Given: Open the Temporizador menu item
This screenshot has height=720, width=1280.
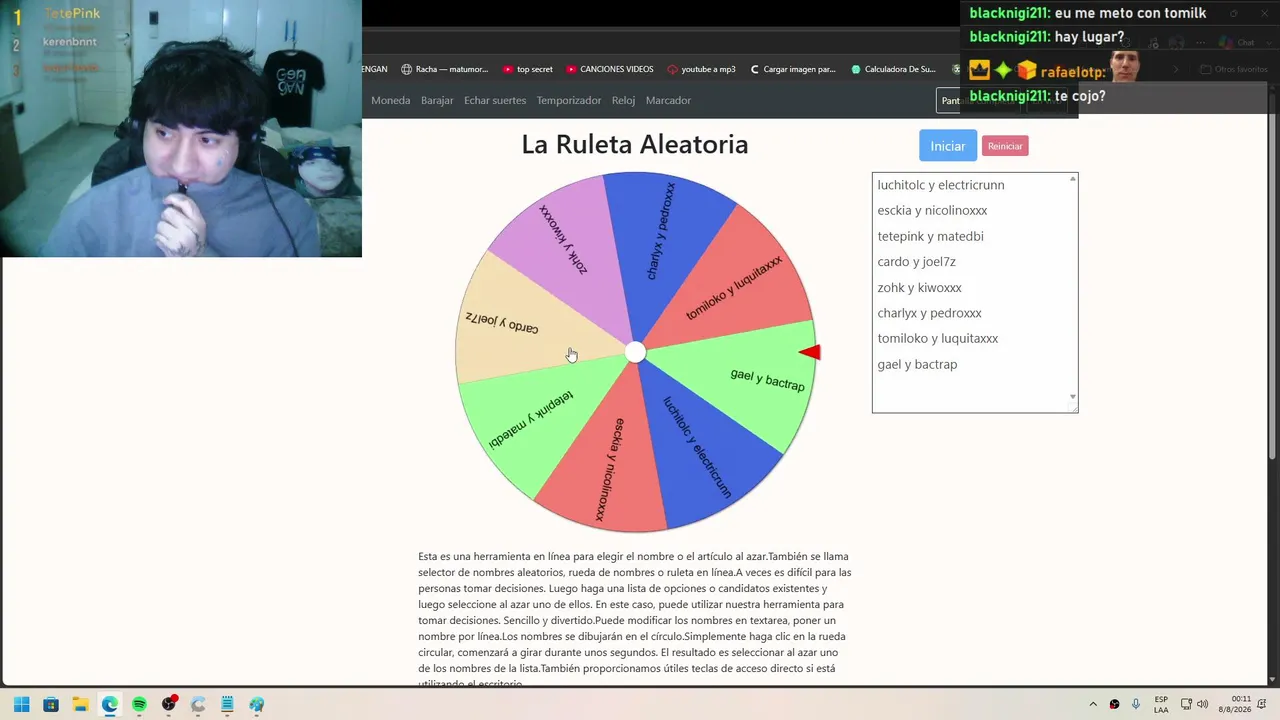Looking at the screenshot, I should coord(569,100).
